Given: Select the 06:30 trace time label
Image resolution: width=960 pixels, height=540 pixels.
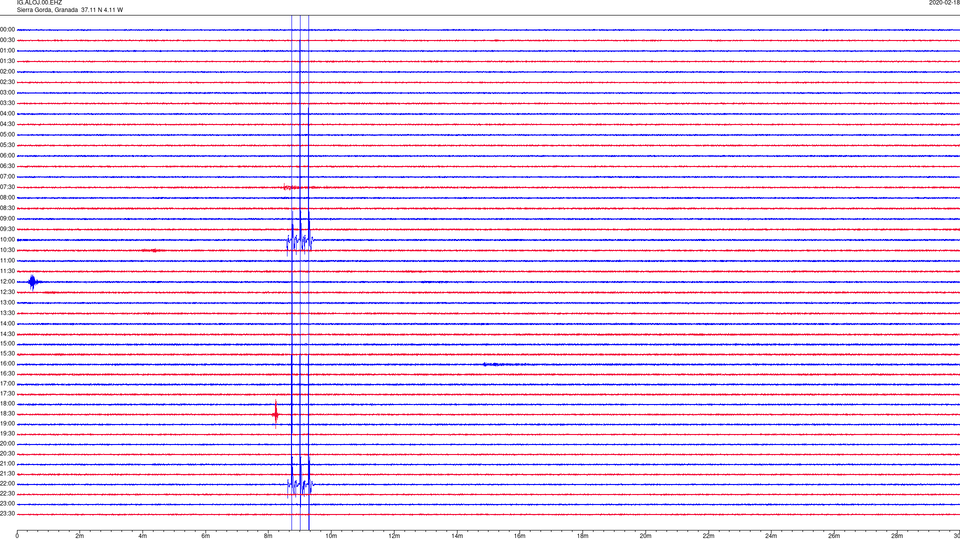Looking at the screenshot, I should (7, 166).
